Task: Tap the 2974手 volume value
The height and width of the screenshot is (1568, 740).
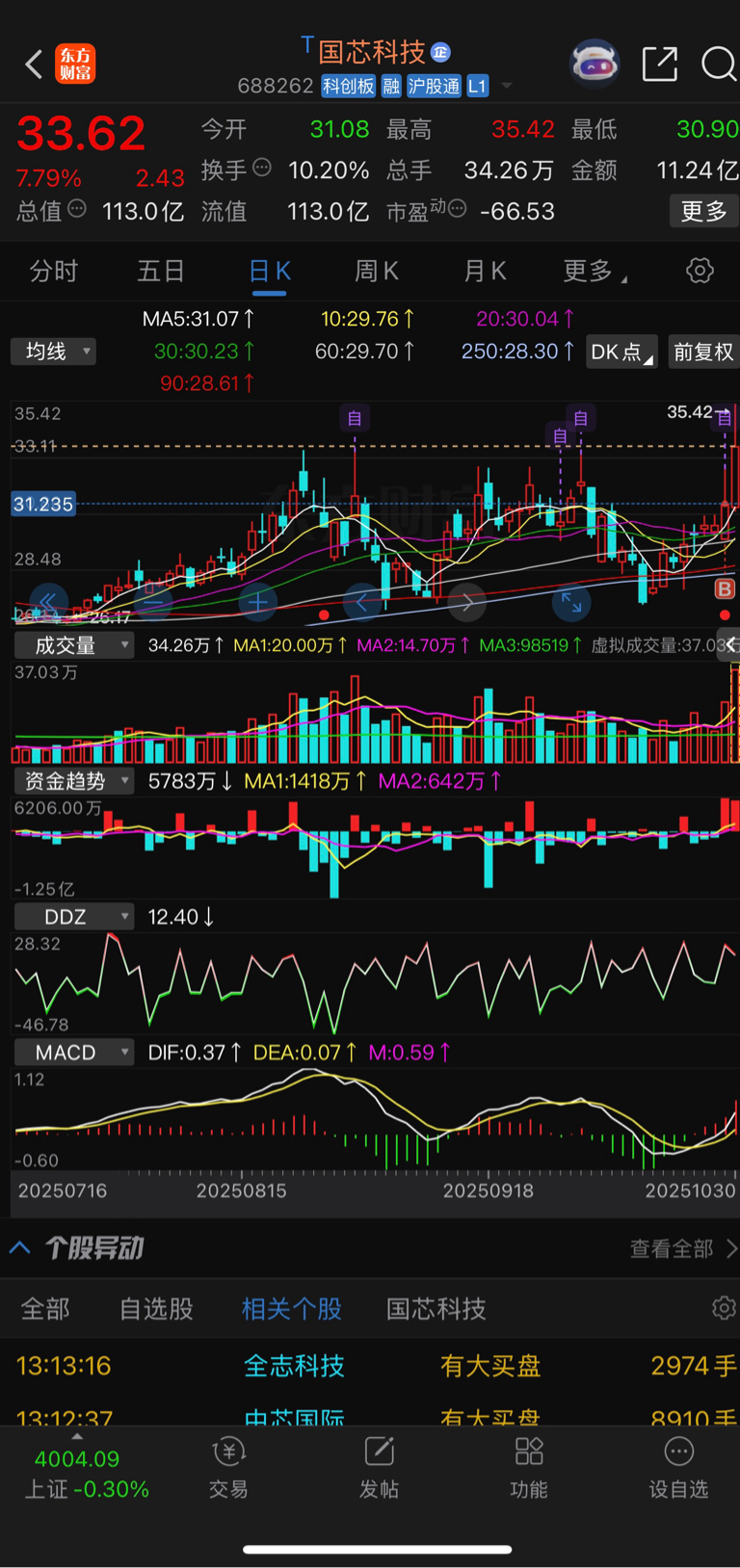Action: tap(694, 1365)
